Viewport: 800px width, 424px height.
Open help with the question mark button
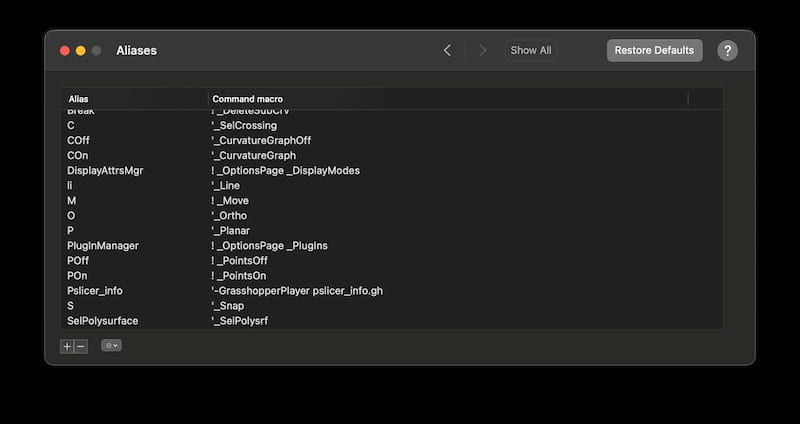pos(727,51)
